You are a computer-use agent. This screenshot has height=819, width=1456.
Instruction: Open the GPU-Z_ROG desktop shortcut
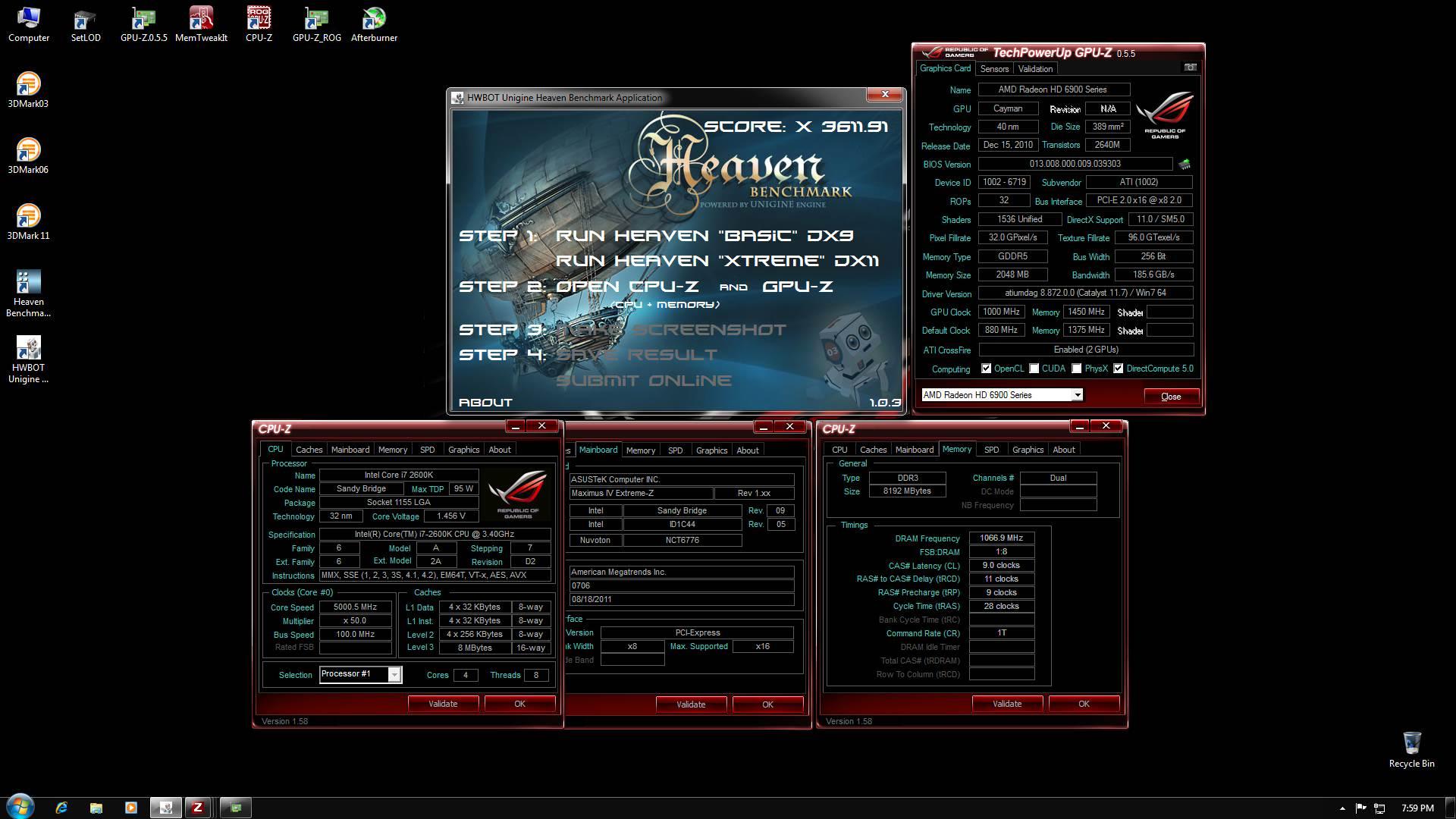click(316, 24)
